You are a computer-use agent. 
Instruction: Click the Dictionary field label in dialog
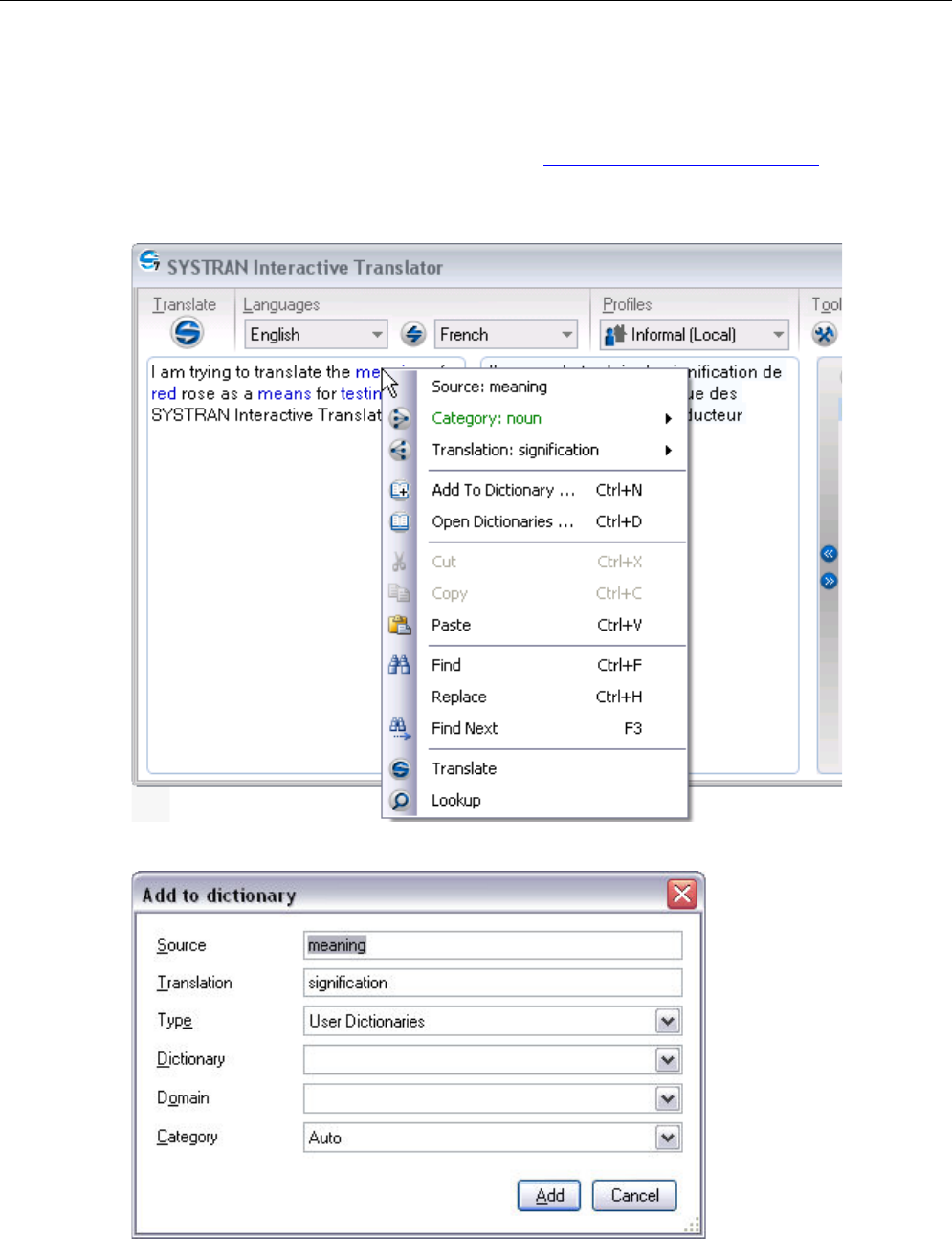[191, 1059]
